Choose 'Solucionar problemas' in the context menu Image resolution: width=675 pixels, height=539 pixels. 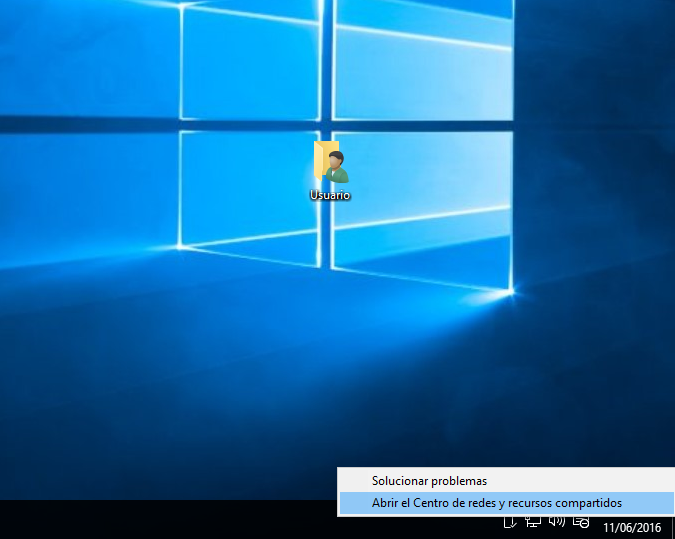tap(506, 481)
